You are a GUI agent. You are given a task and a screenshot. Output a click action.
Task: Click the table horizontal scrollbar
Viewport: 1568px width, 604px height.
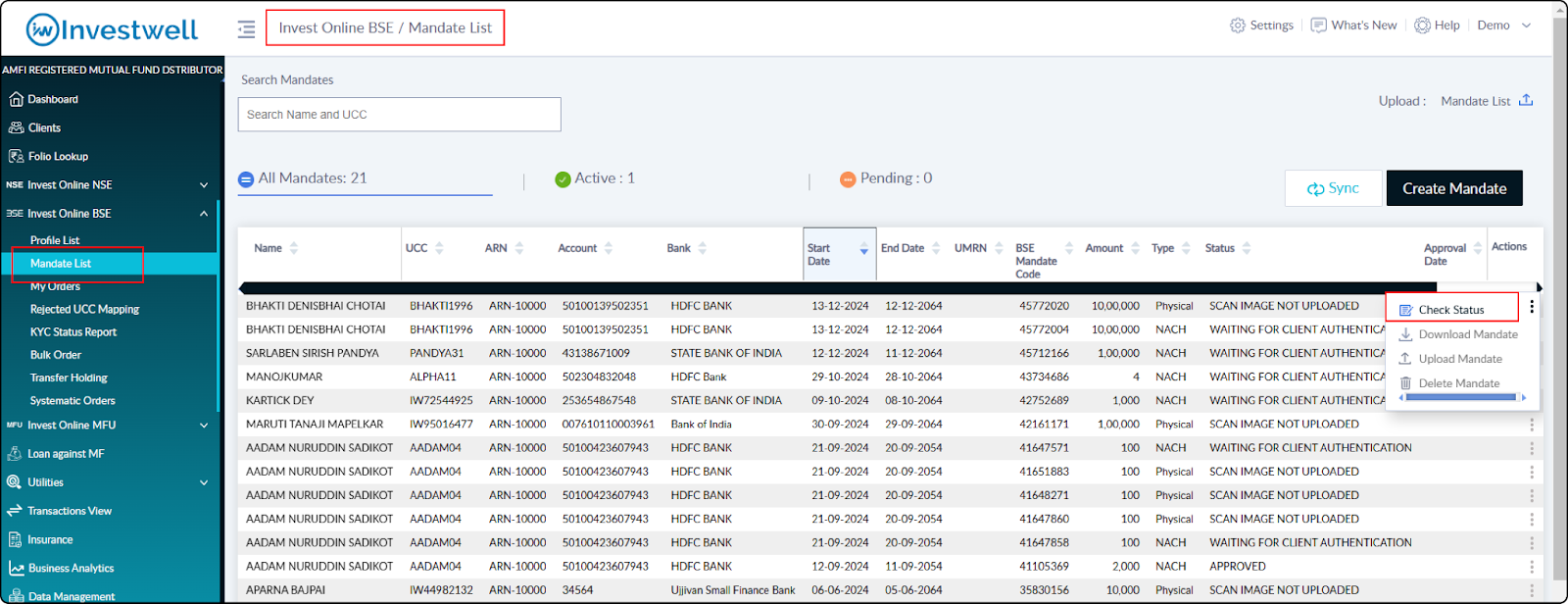(838, 287)
